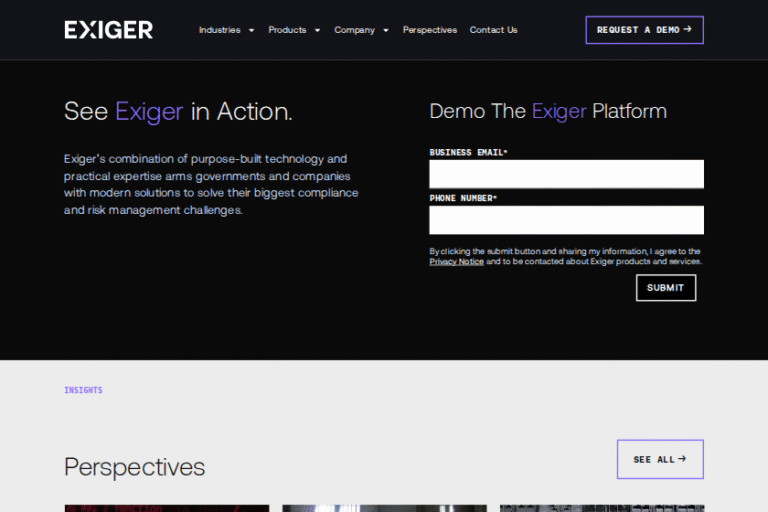The image size is (768, 512).
Task: Open the Industries navigation menu
Action: [219, 30]
